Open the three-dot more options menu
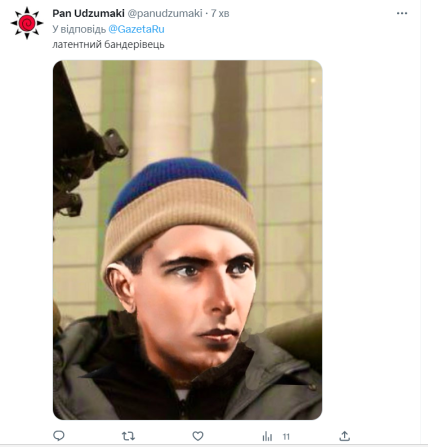The height and width of the screenshot is (447, 428). 402,13
